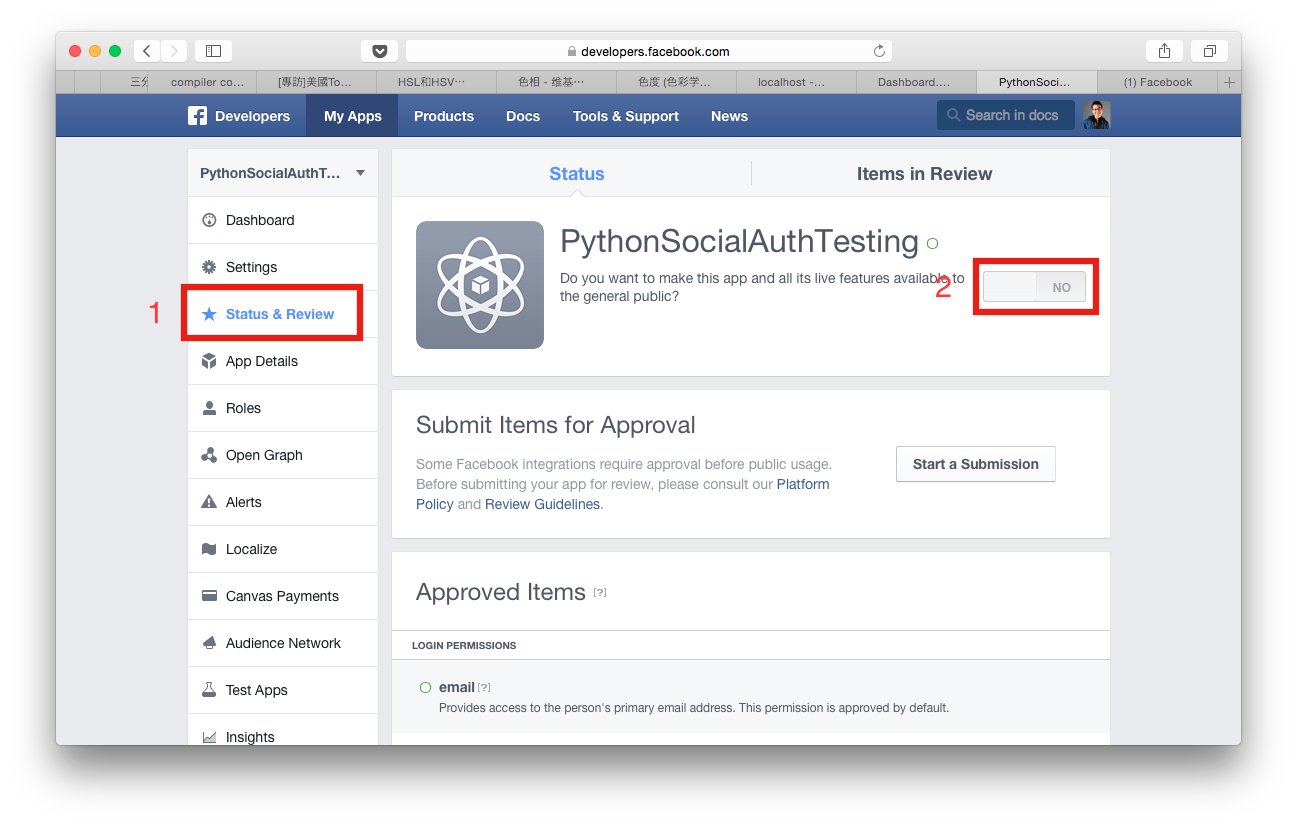Switch to the (1) Facebook browser tab

[x=1158, y=82]
